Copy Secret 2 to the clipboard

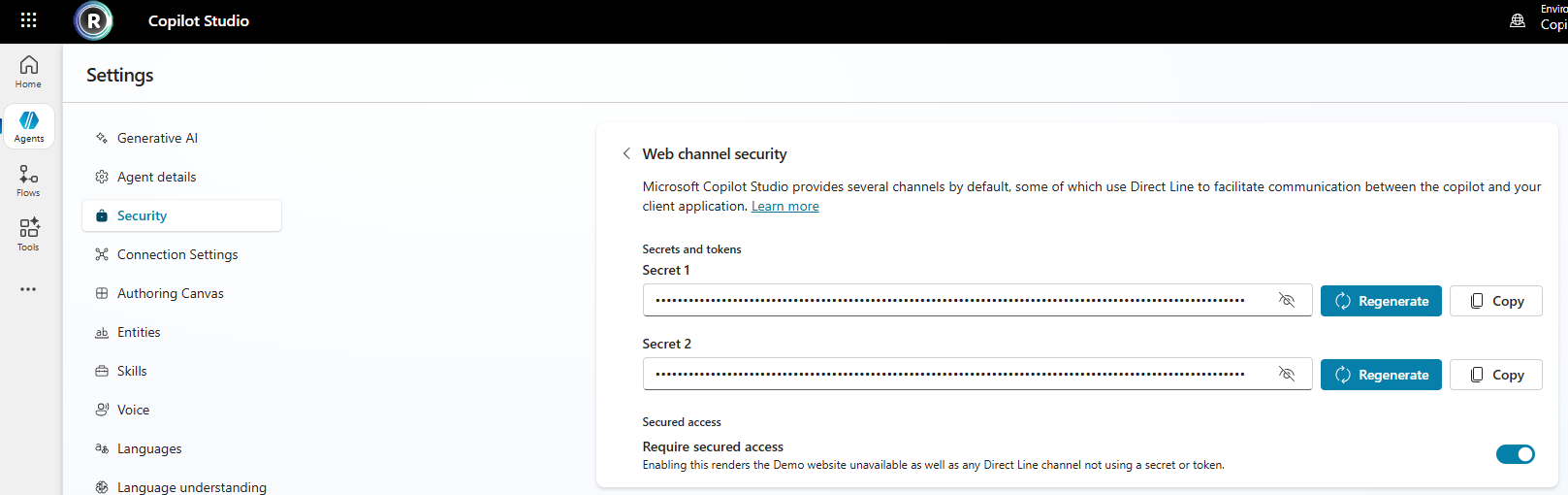coord(1495,375)
